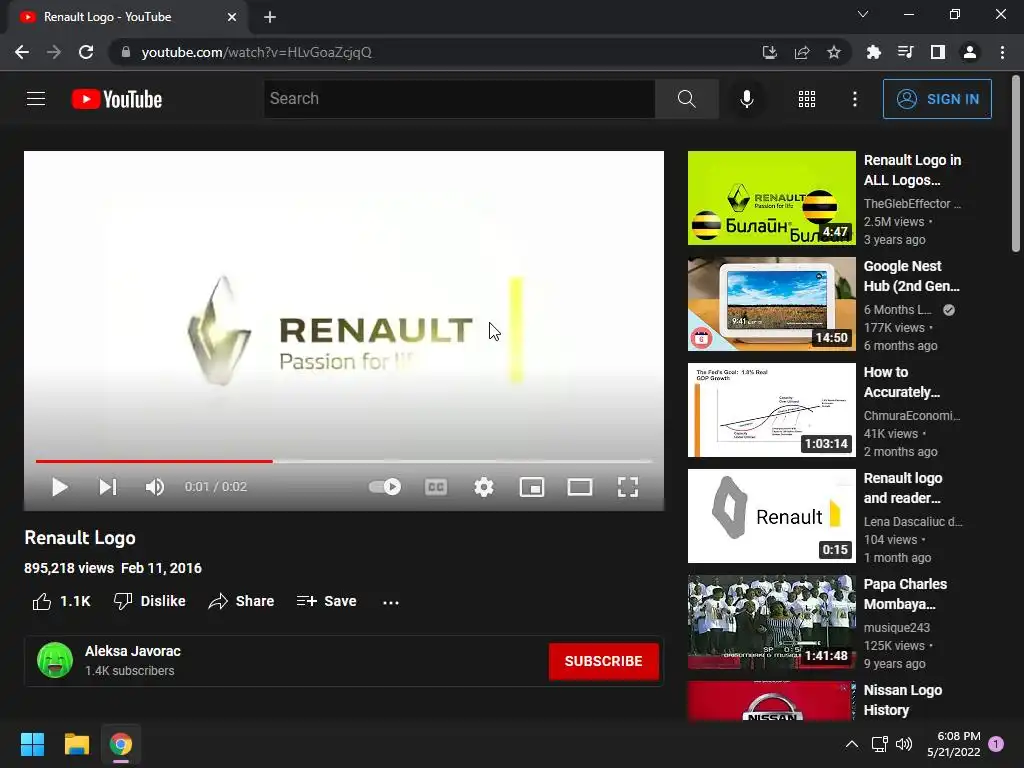1024x768 pixels.
Task: Toggle Chrome side panel
Action: click(x=937, y=52)
